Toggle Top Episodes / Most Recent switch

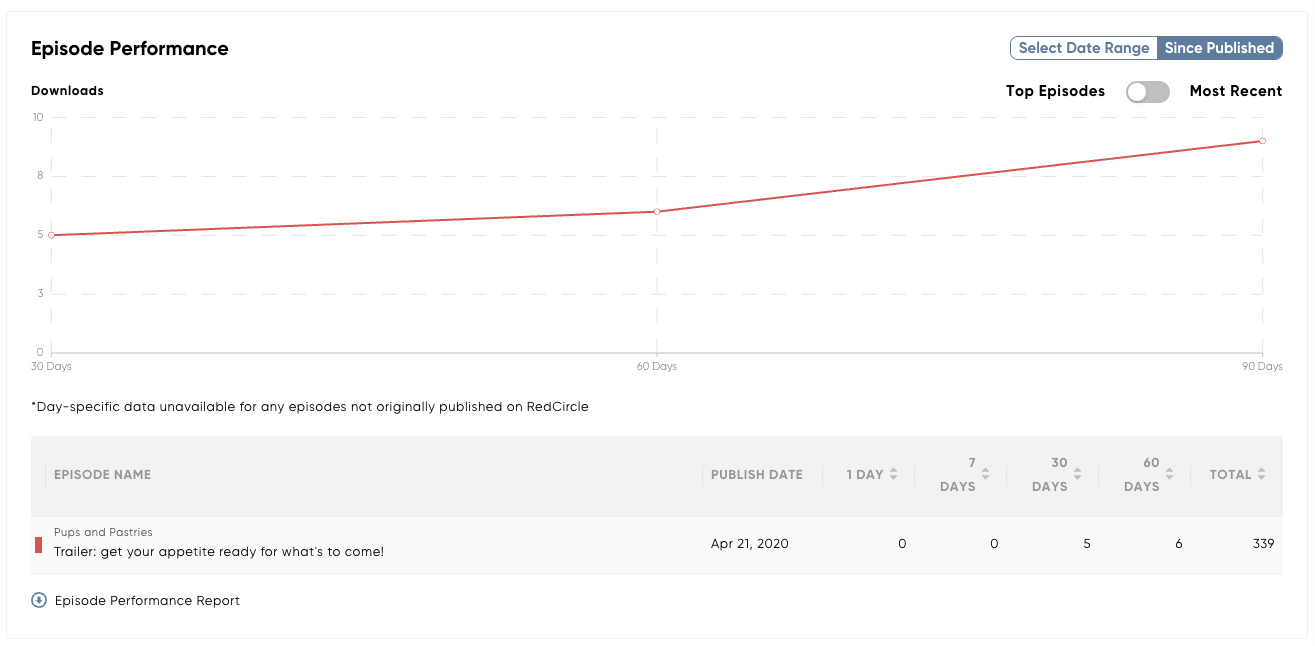click(1147, 91)
